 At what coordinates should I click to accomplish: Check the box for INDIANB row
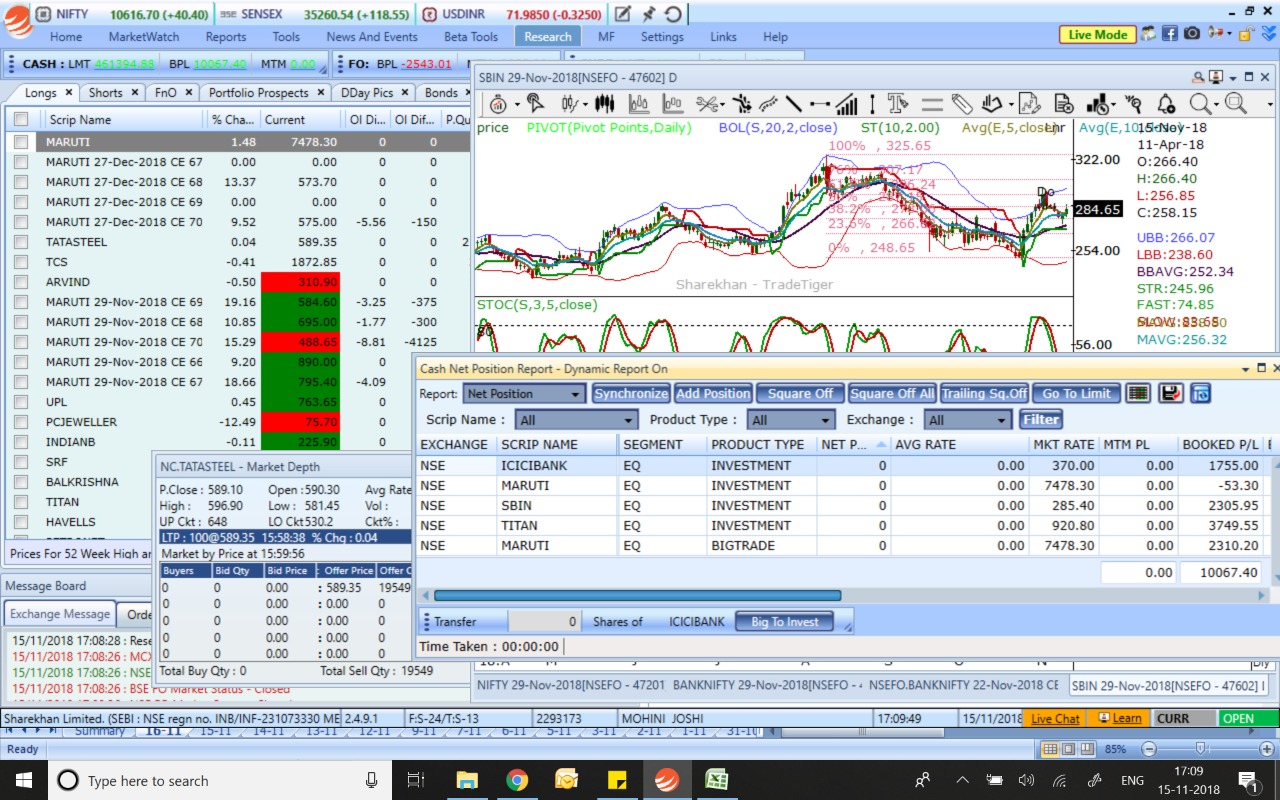pos(21,442)
